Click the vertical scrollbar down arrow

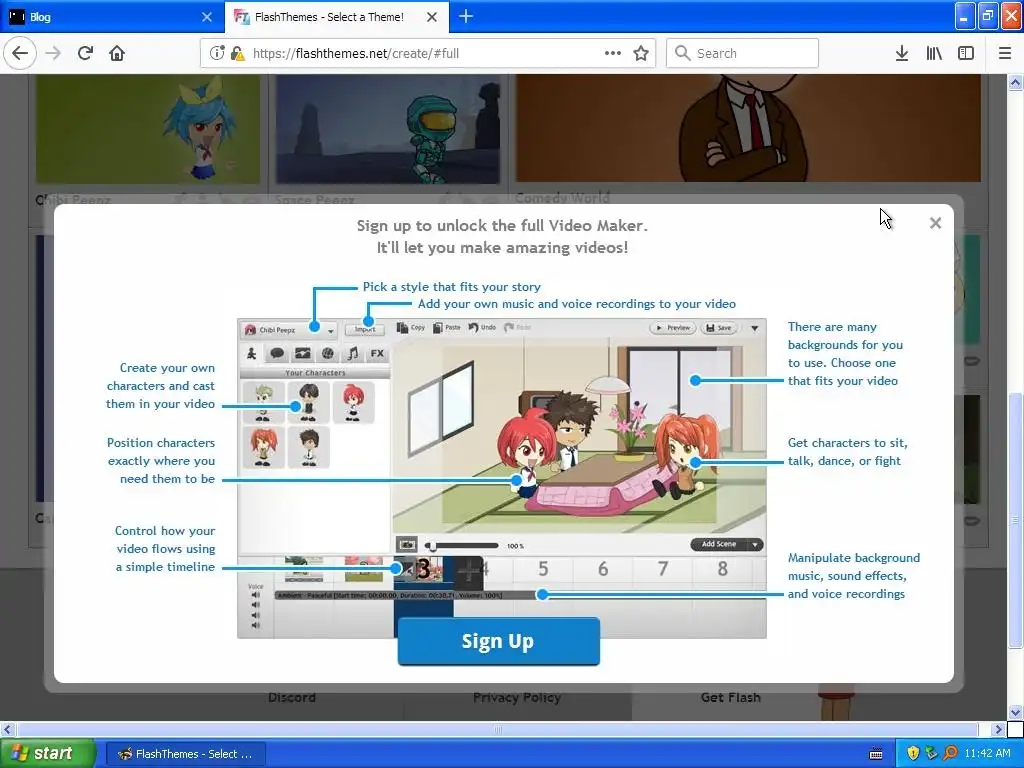click(1015, 712)
